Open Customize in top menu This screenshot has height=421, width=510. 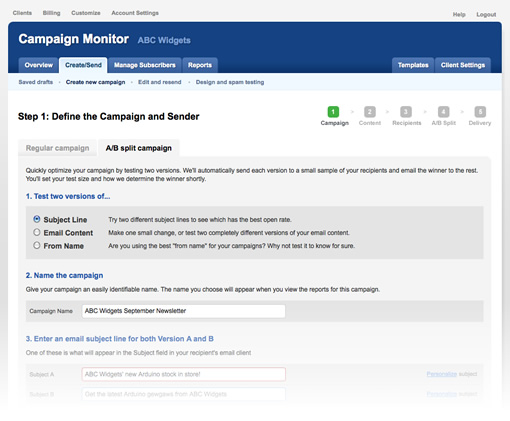(86, 13)
